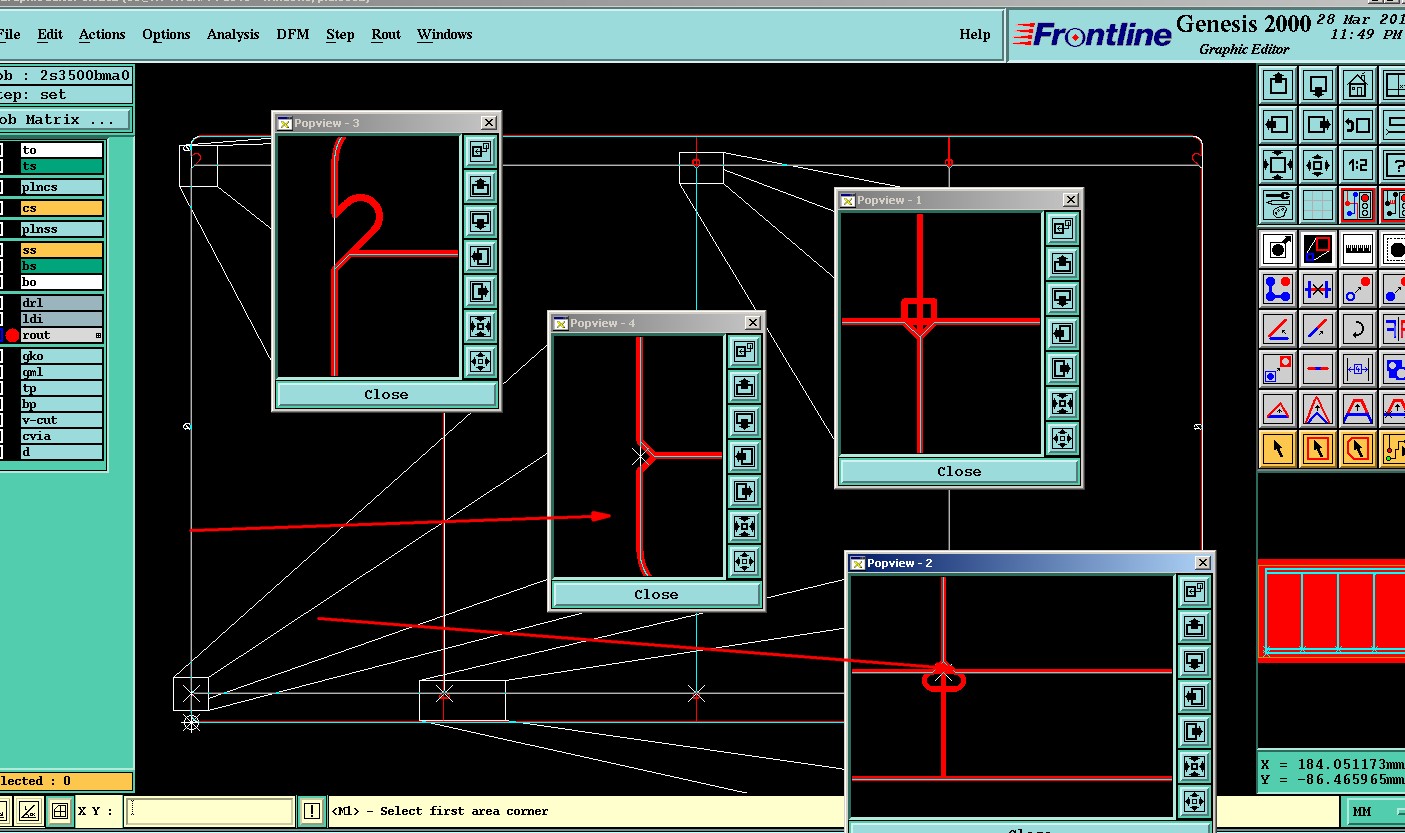Image resolution: width=1405 pixels, height=833 pixels.
Task: Select the connected blue-red dots tool
Action: (1278, 289)
